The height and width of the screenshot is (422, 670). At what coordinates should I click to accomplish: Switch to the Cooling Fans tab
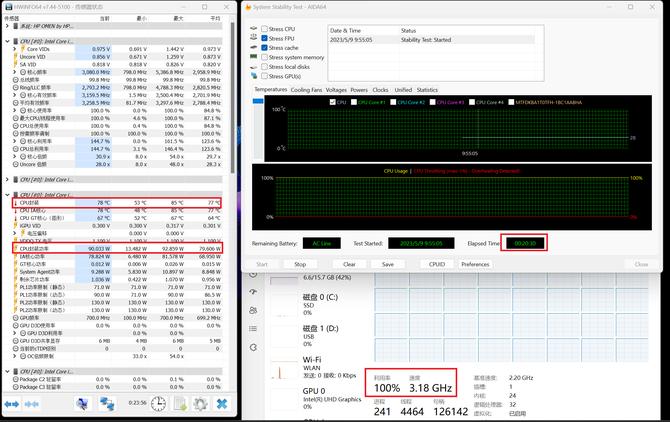pos(306,89)
